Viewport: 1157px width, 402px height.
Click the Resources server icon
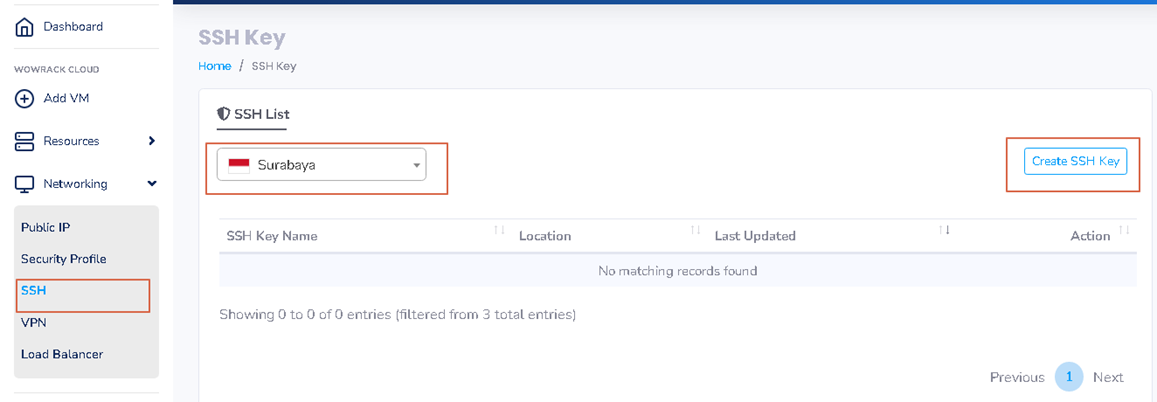click(24, 141)
